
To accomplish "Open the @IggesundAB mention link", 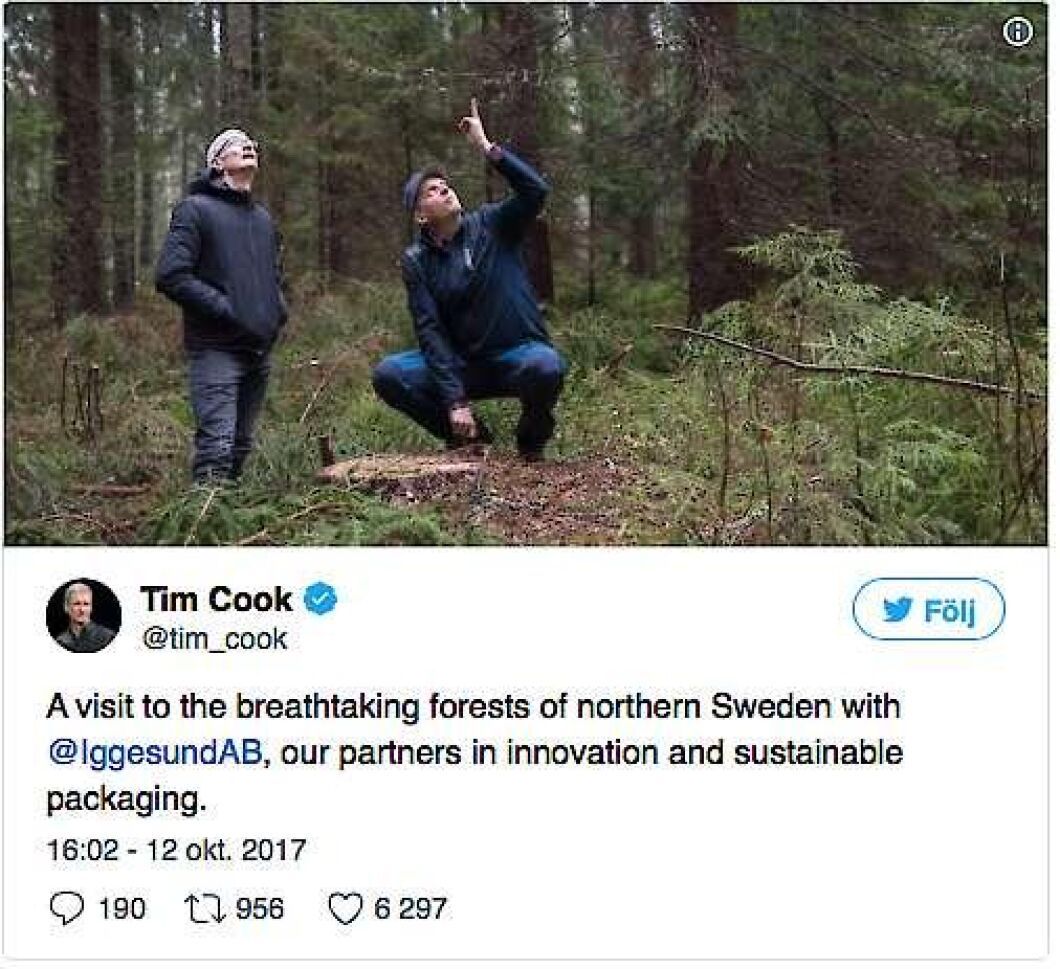I will pyautogui.click(x=154, y=753).
